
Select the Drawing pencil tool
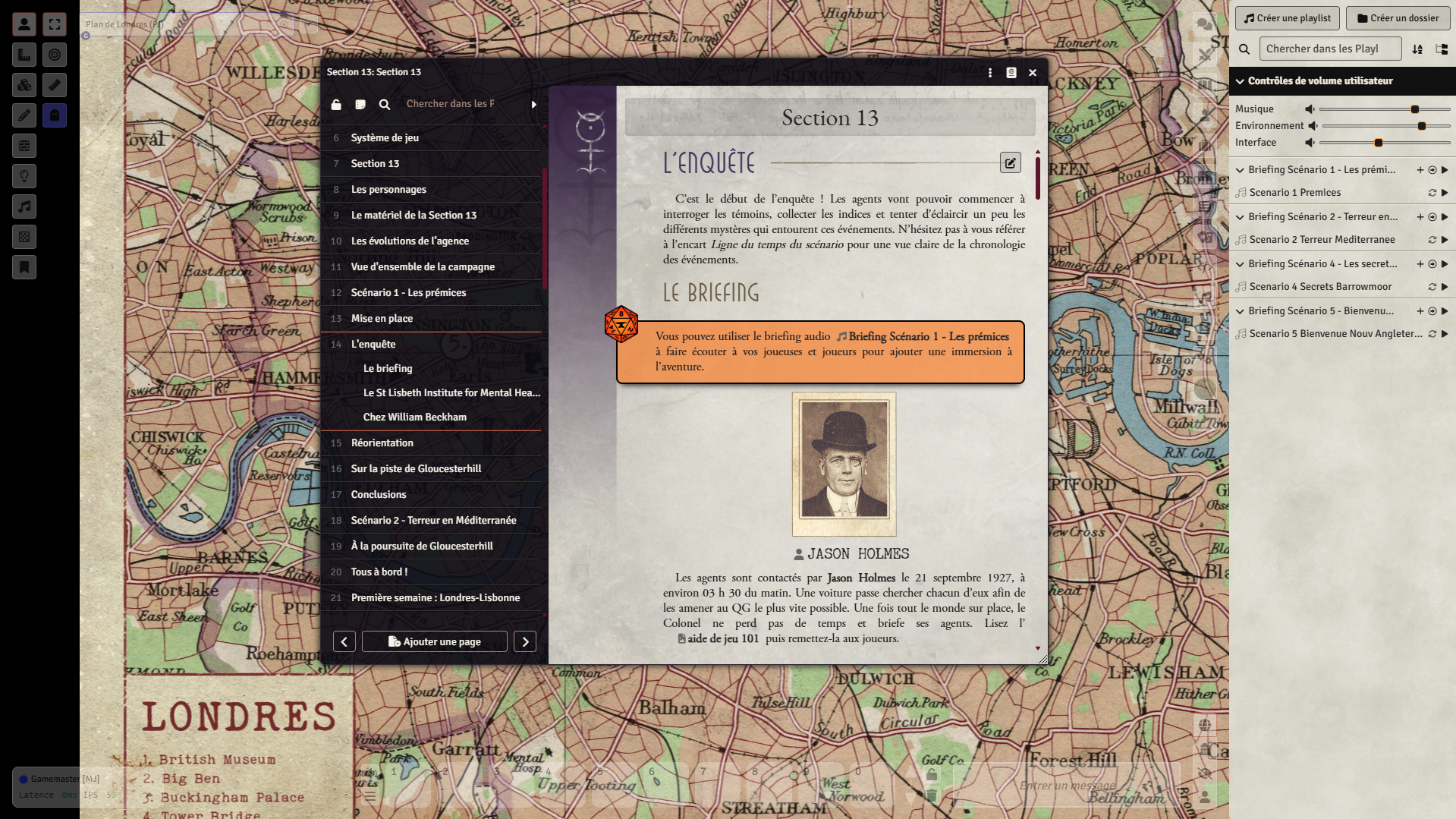tap(24, 115)
